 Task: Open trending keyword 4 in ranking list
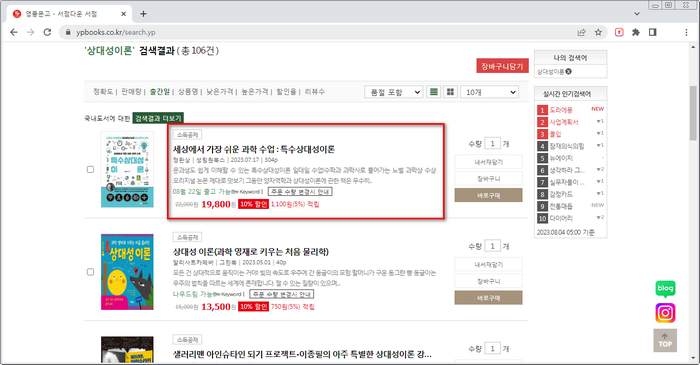click(567, 146)
